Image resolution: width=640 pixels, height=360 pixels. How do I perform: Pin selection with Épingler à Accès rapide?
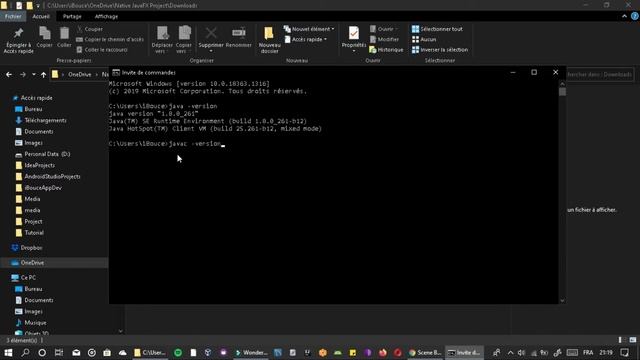[x=18, y=40]
